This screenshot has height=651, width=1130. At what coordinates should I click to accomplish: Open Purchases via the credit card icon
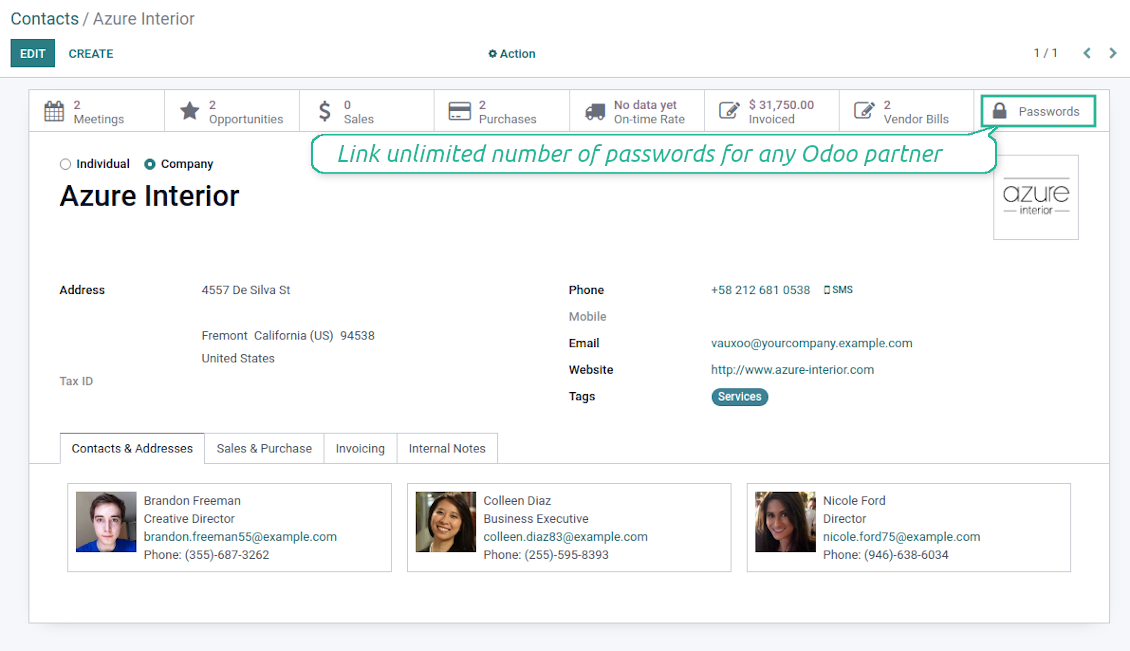(460, 111)
